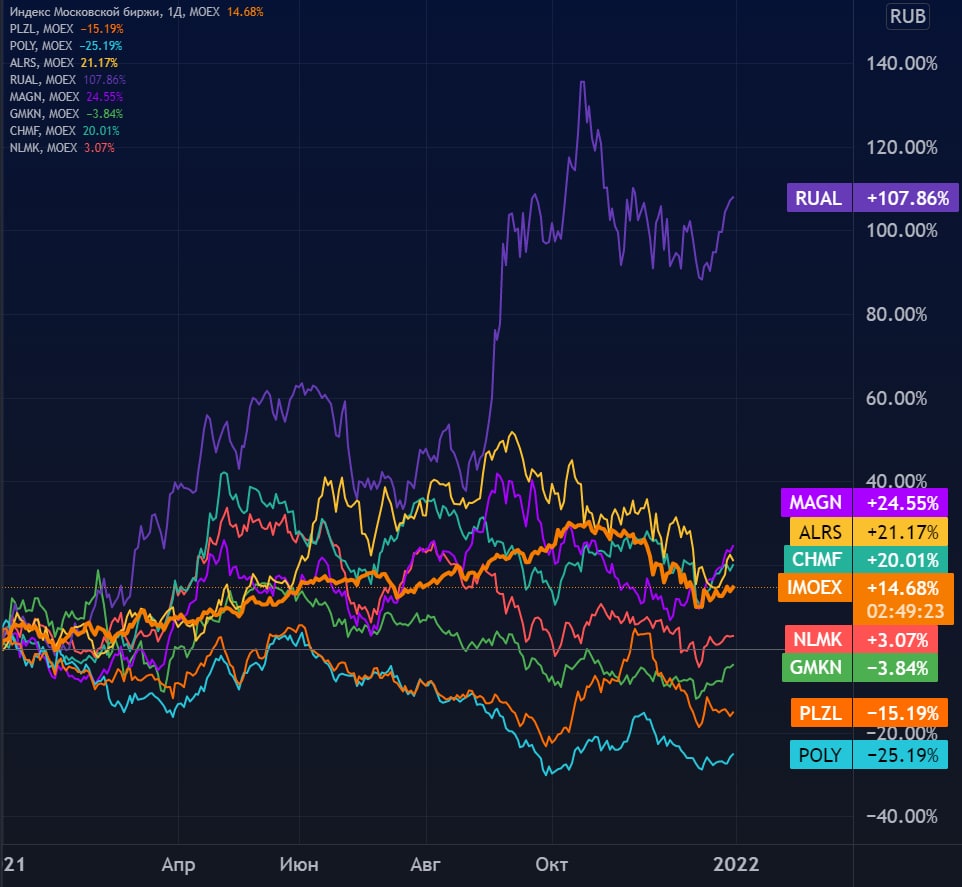The height and width of the screenshot is (887, 962).
Task: Click the Авг time axis label
Action: (426, 865)
